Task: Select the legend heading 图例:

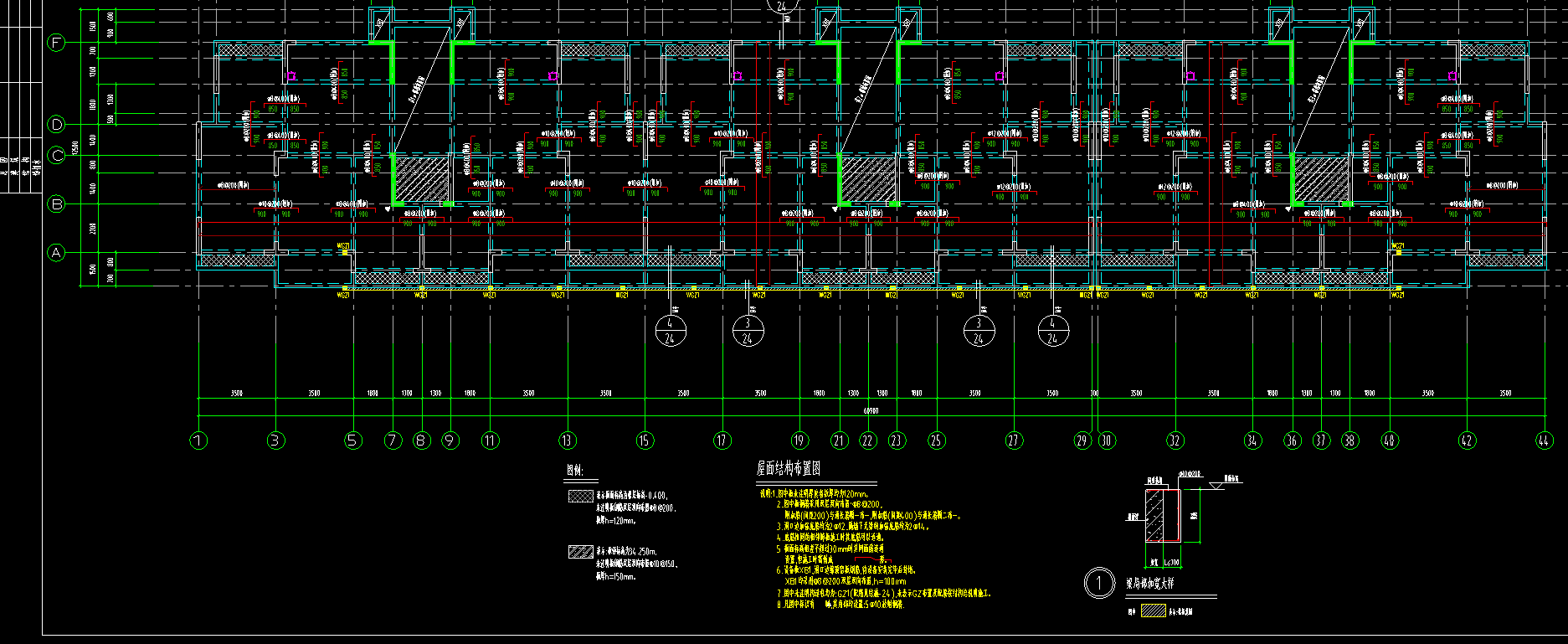Action: (575, 471)
